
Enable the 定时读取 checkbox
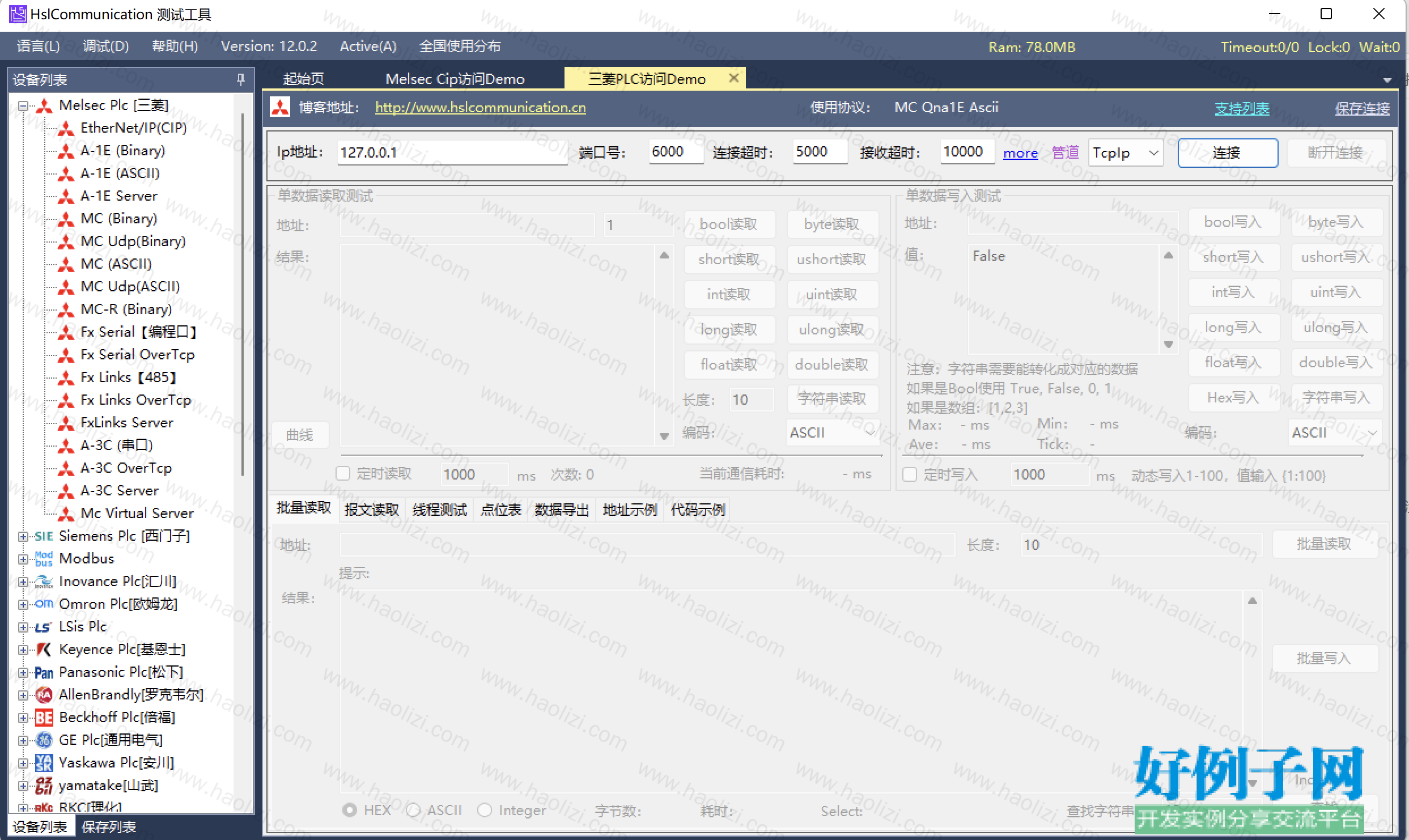[343, 474]
